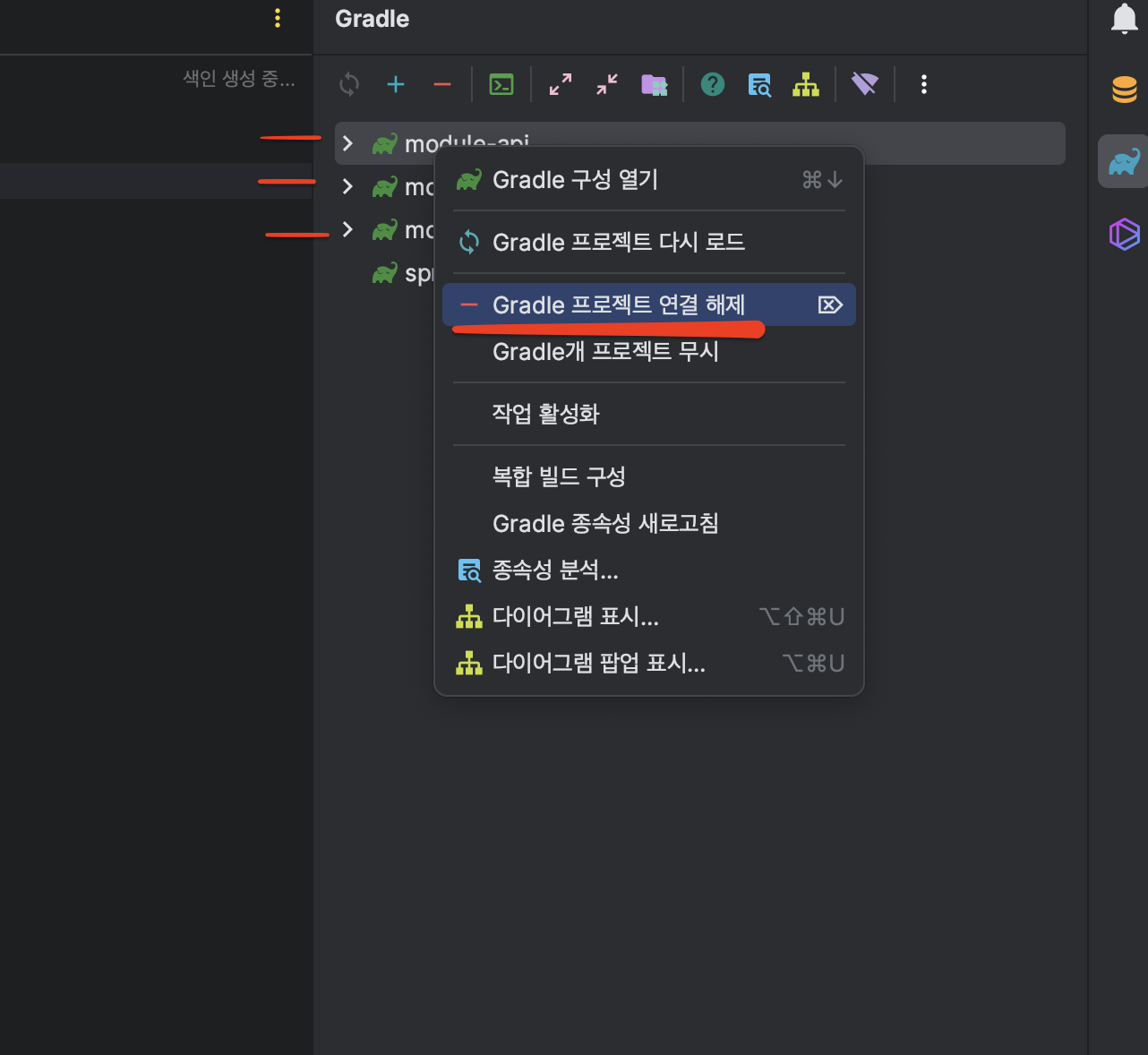Click the show diagram toolbar icon
Image resolution: width=1148 pixels, height=1055 pixels.
(x=806, y=85)
